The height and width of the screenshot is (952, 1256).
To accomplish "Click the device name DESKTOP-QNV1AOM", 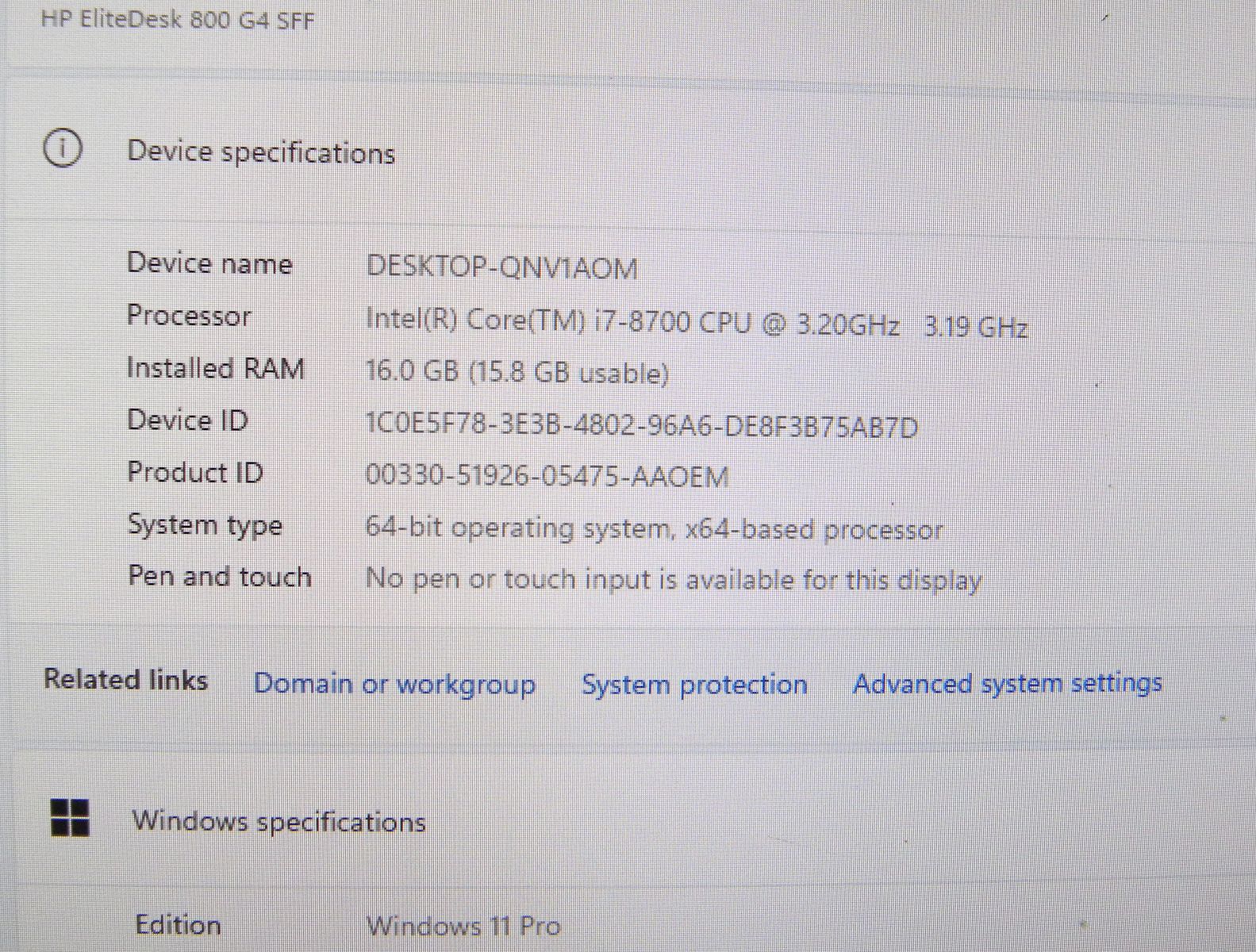I will click(501, 267).
